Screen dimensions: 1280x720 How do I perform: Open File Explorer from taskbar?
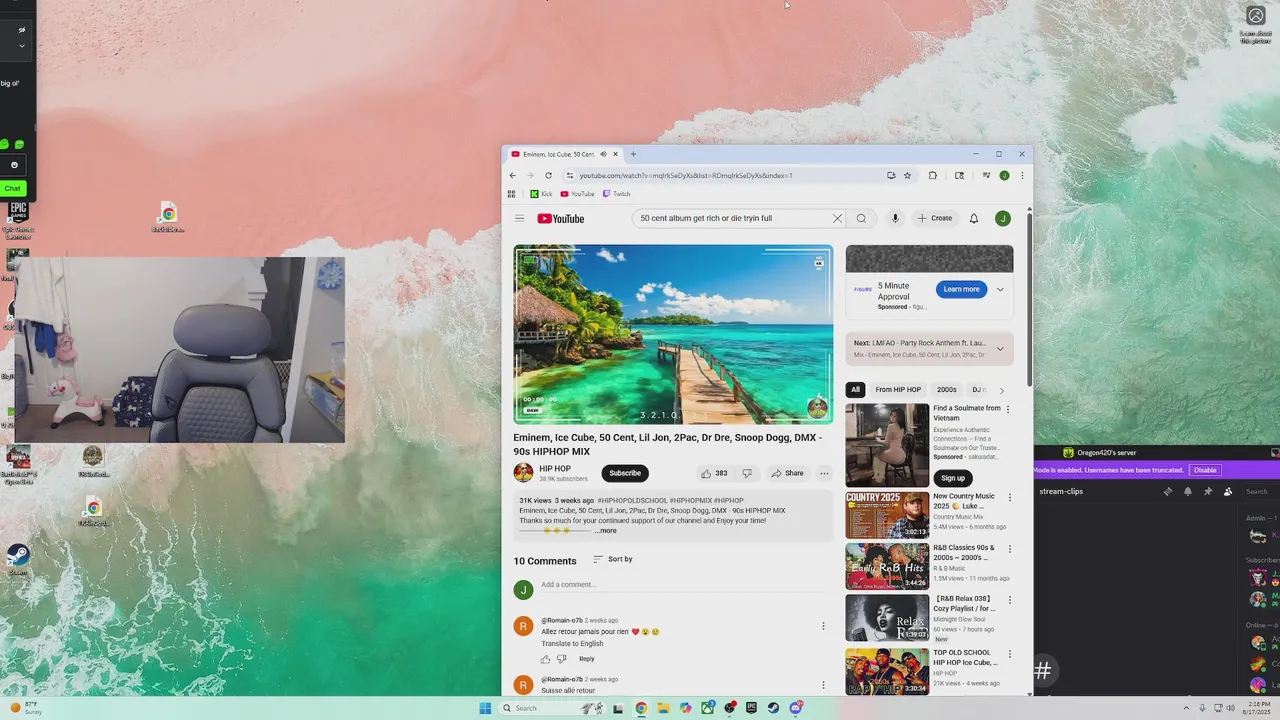pyautogui.click(x=663, y=708)
